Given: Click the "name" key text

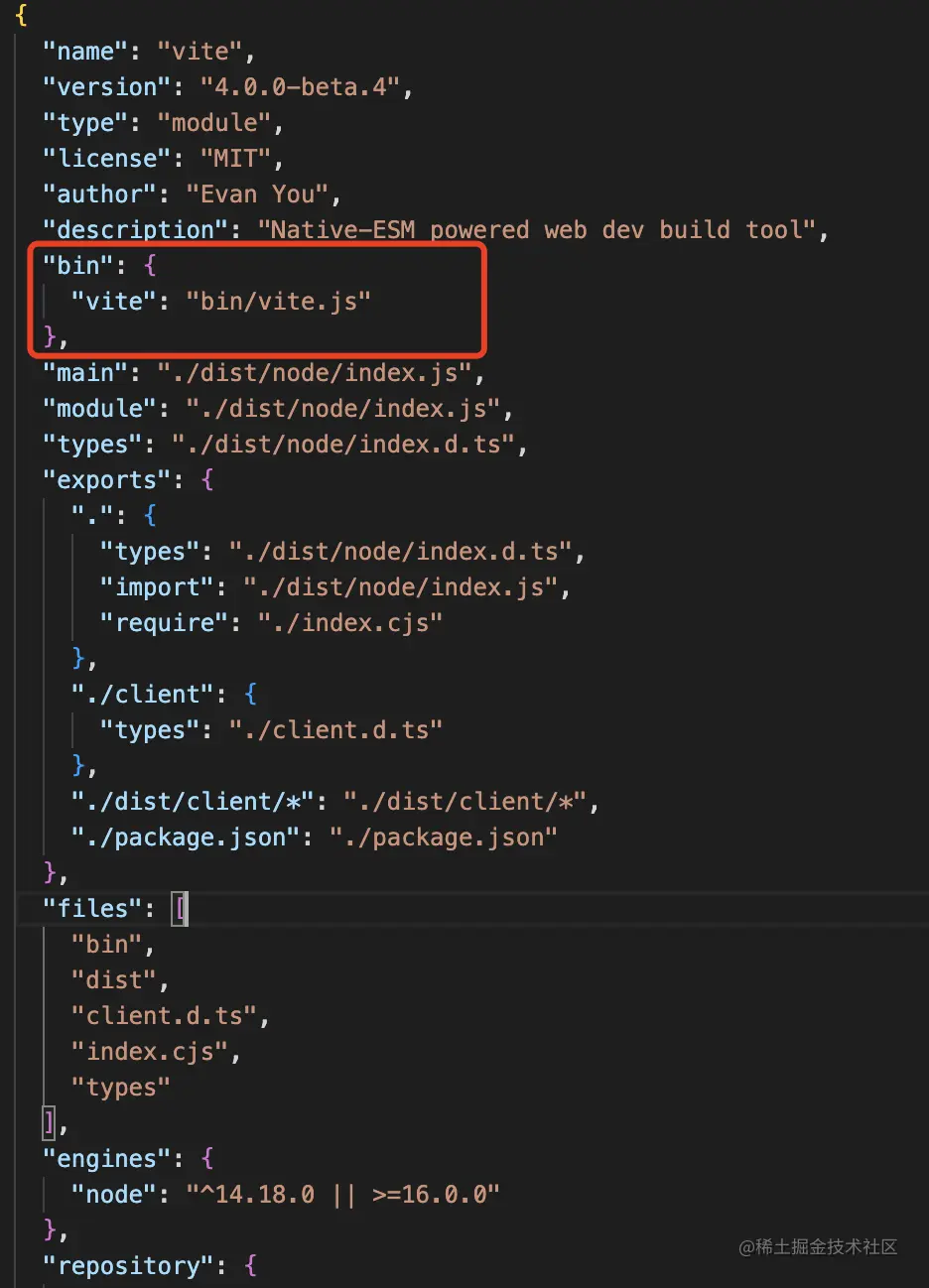Looking at the screenshot, I should pyautogui.click(x=85, y=52).
